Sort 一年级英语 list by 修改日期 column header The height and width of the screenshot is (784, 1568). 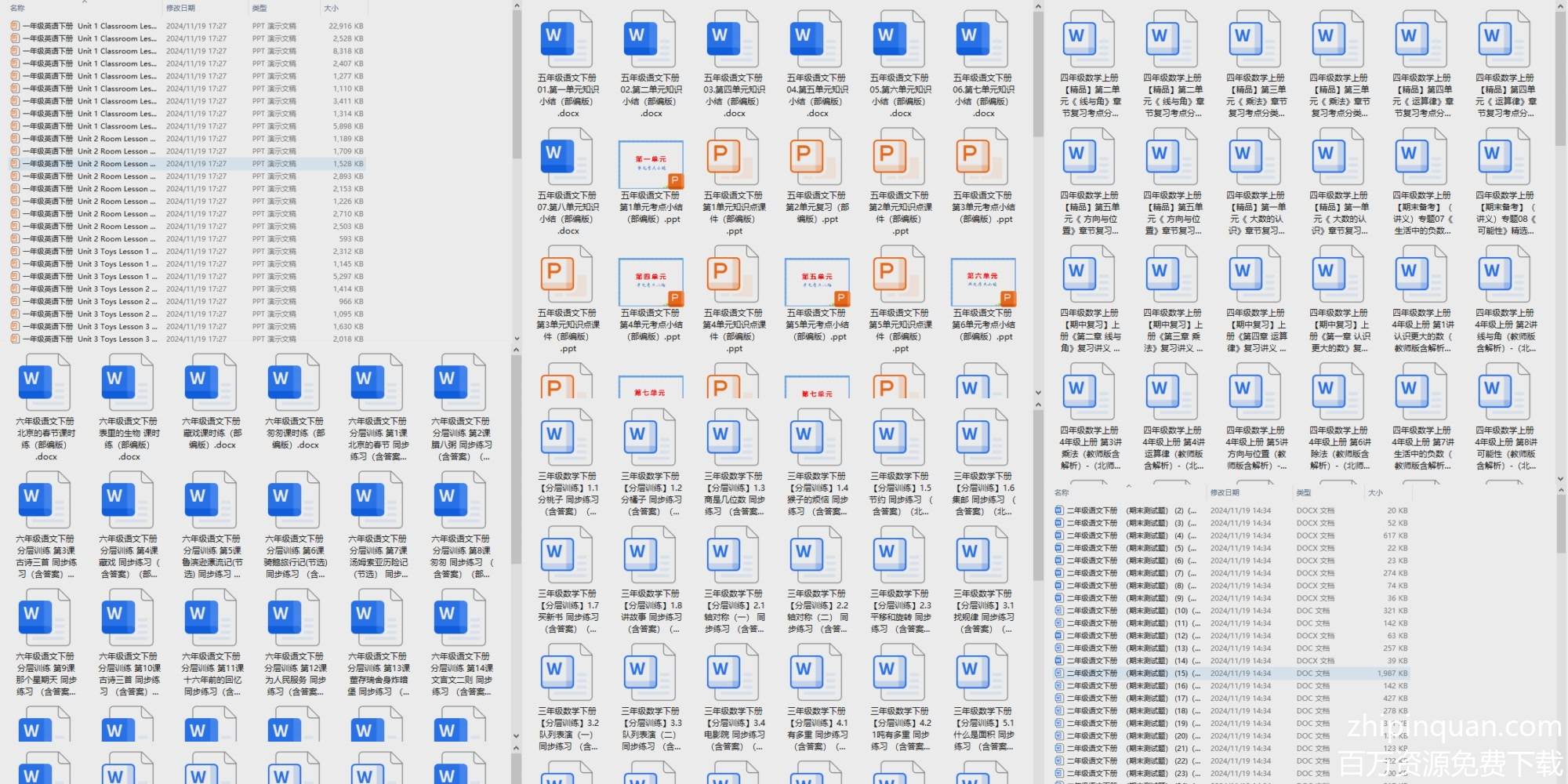coord(181,8)
